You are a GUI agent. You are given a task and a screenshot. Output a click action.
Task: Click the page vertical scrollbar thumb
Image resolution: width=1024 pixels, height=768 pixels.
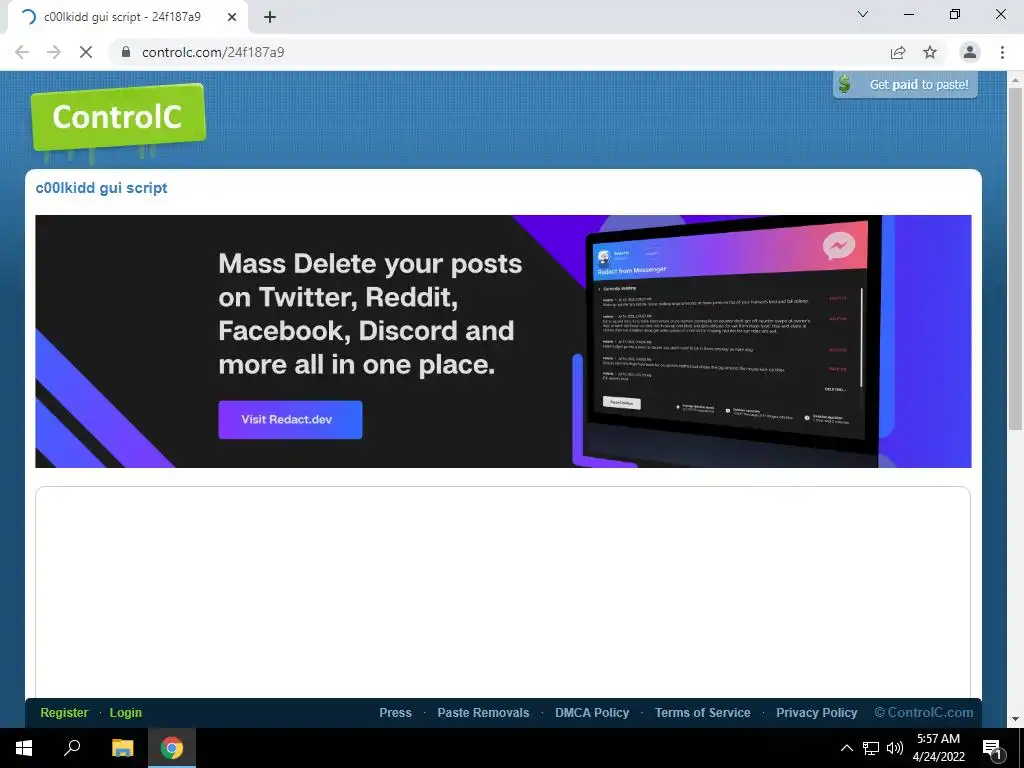click(1015, 259)
